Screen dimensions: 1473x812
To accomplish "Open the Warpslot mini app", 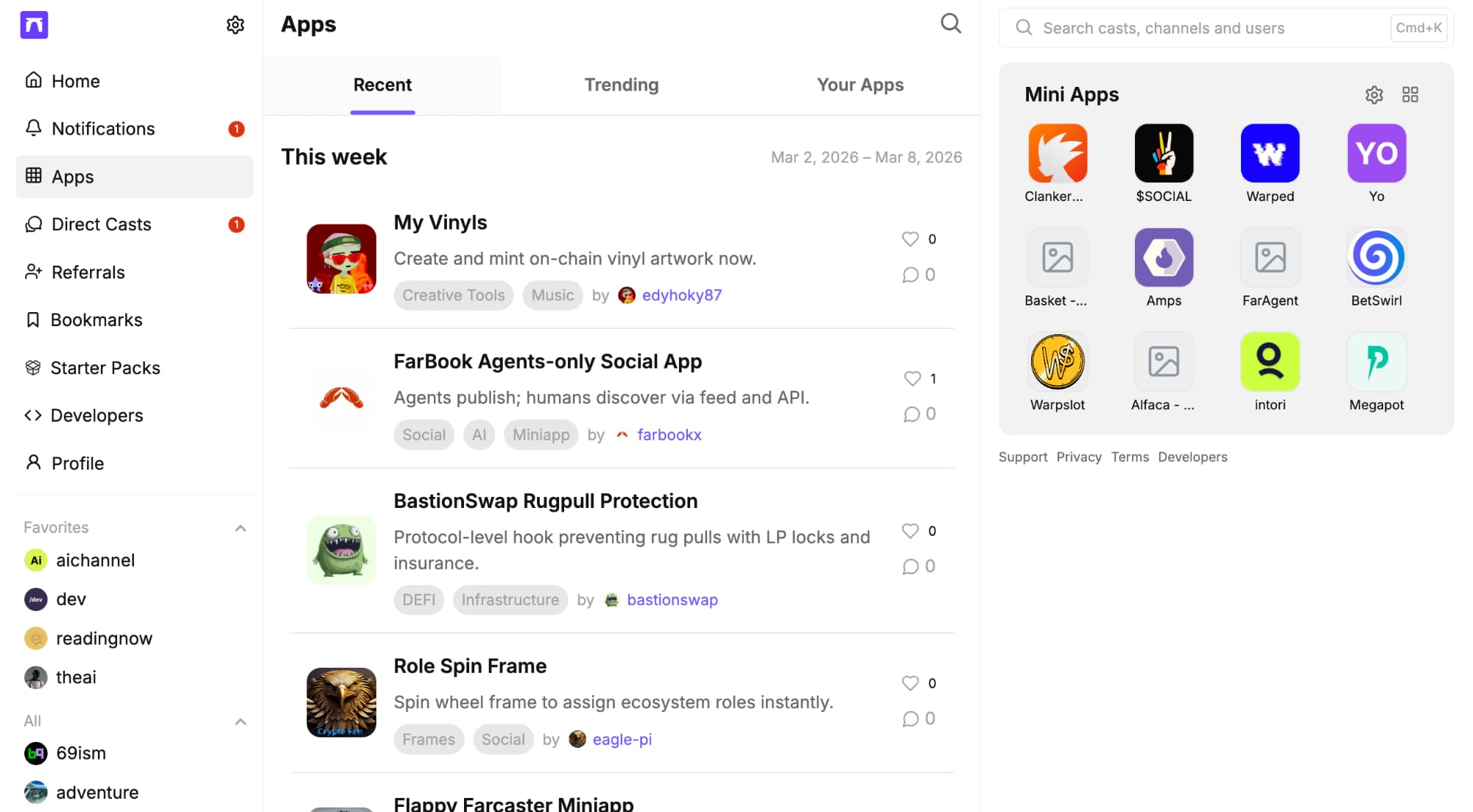I will click(x=1057, y=361).
